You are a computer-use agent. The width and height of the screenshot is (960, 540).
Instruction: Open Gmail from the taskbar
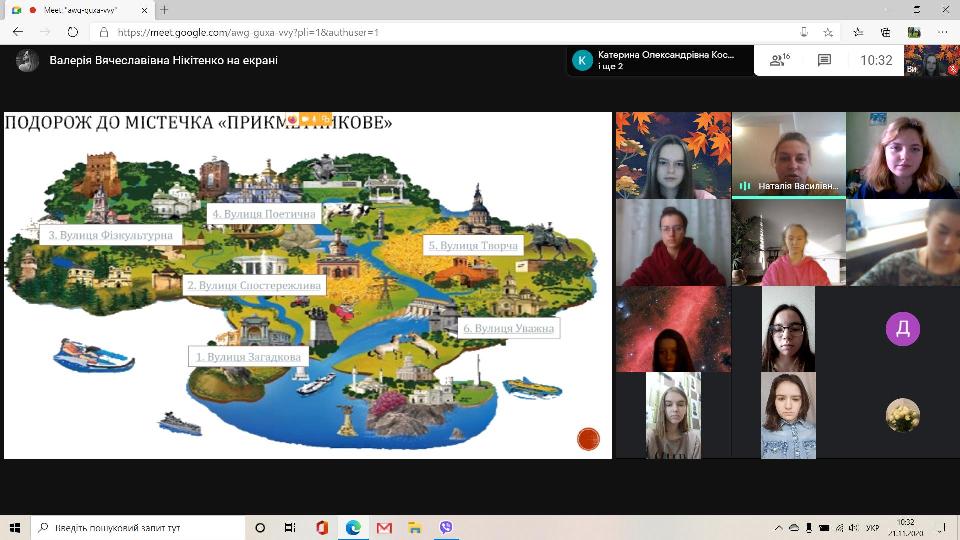click(384, 527)
